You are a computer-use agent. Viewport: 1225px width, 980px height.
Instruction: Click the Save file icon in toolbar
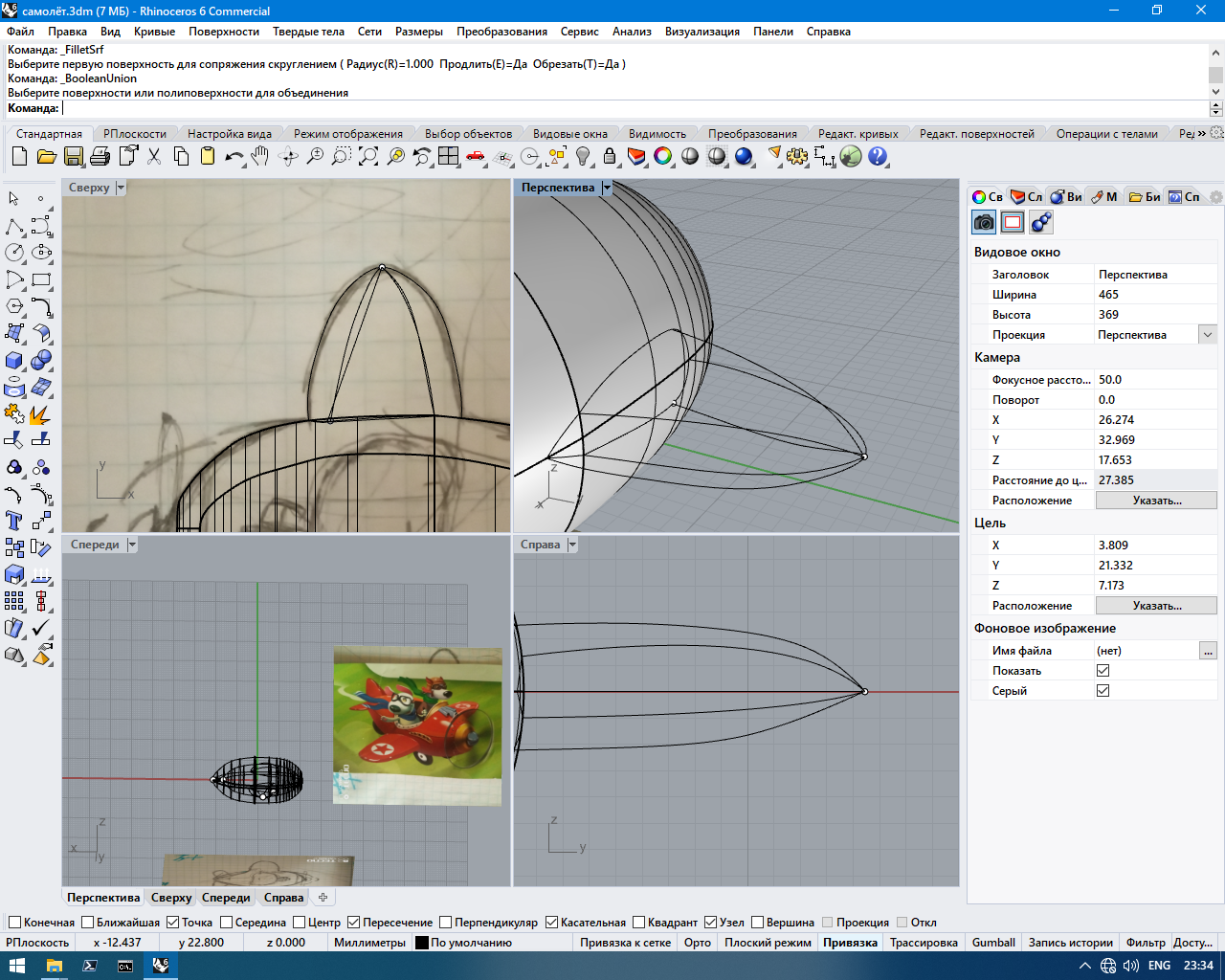pyautogui.click(x=74, y=156)
